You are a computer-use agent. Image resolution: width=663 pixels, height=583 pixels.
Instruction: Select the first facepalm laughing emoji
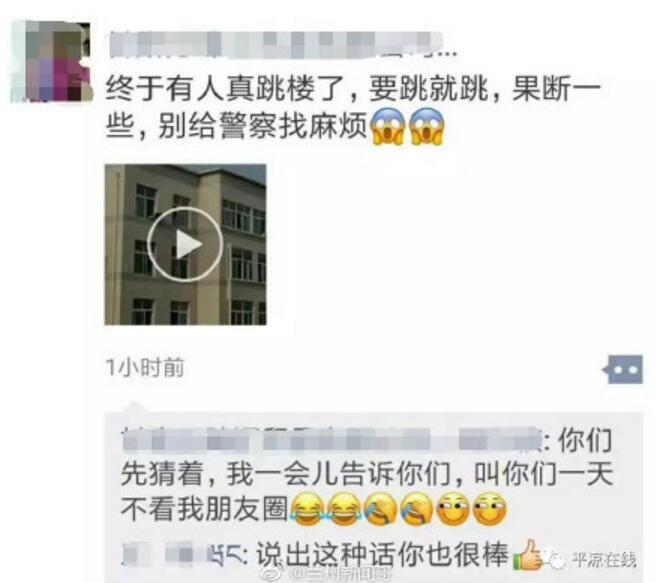coord(380,509)
